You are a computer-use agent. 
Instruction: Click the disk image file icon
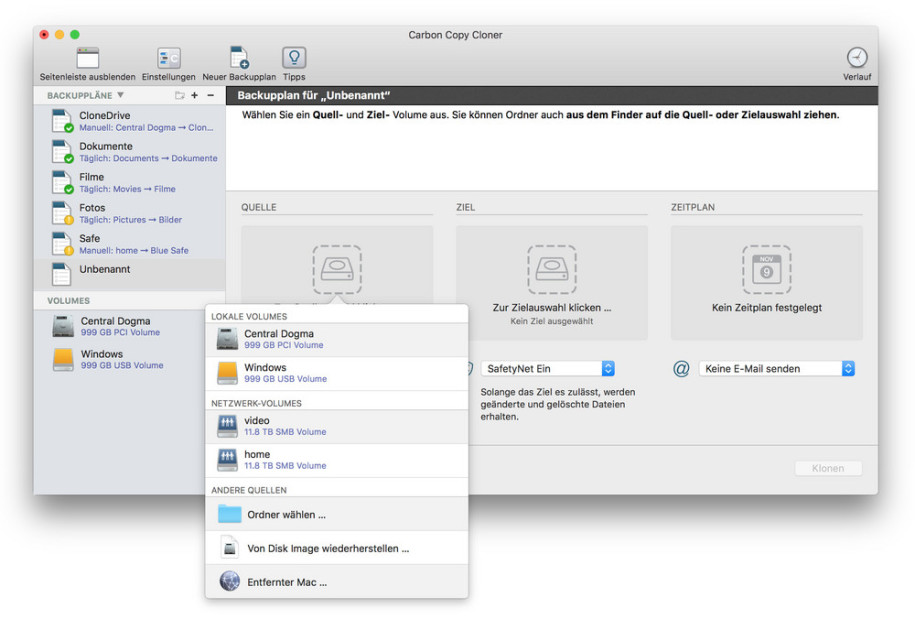pos(230,548)
